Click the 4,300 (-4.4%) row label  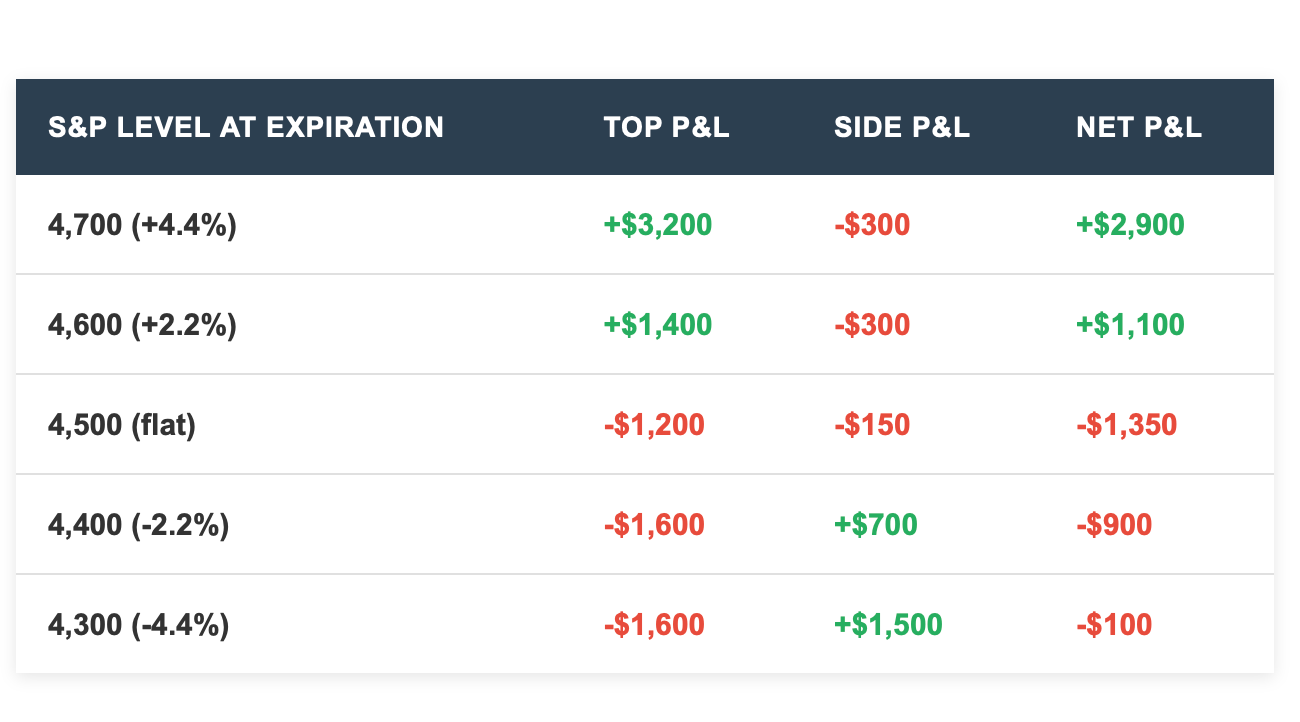[139, 625]
